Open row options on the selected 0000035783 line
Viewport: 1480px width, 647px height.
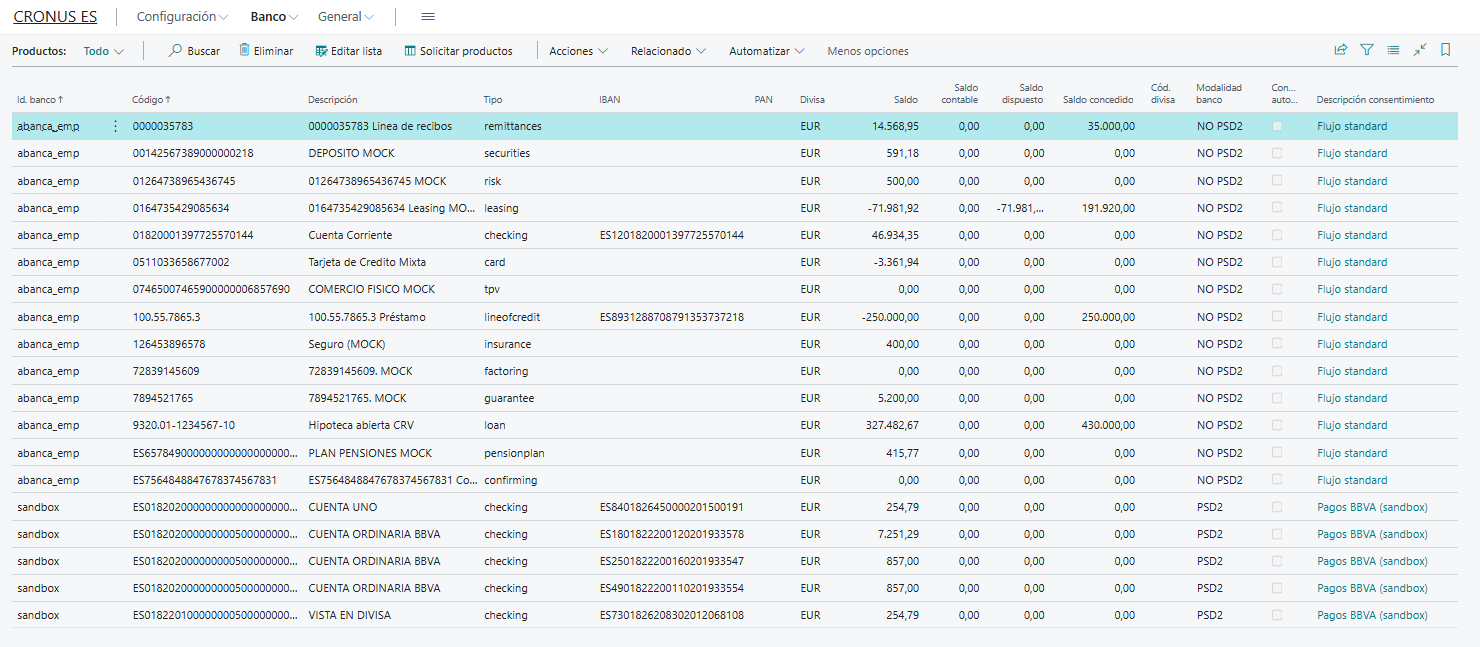[115, 126]
